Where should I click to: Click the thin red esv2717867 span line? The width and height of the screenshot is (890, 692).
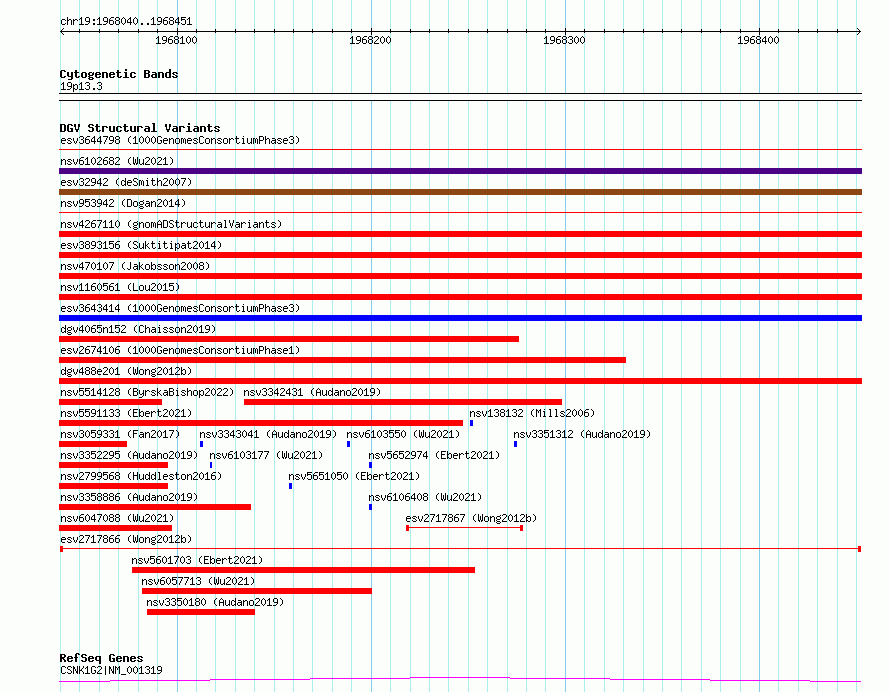point(464,528)
